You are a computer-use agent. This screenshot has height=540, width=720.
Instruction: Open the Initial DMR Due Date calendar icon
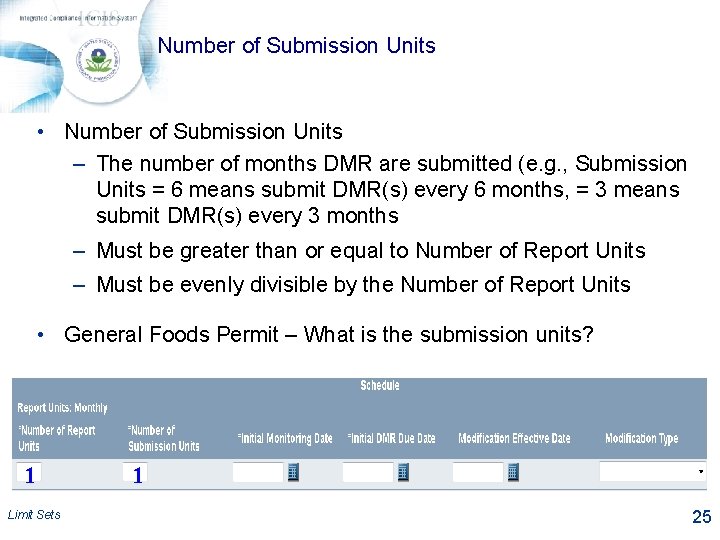coord(403,473)
